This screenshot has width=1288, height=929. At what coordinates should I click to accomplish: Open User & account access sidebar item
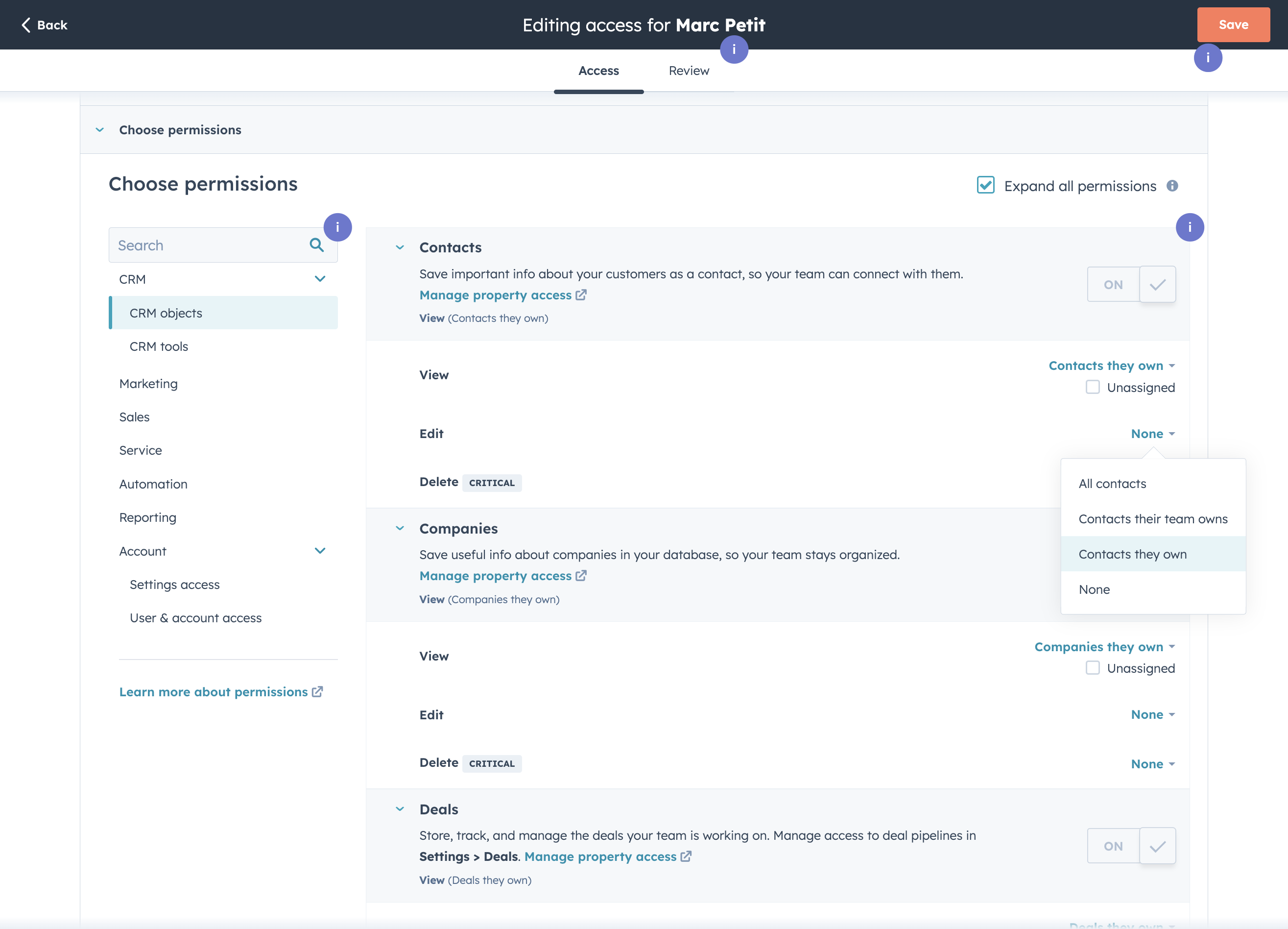click(223, 618)
